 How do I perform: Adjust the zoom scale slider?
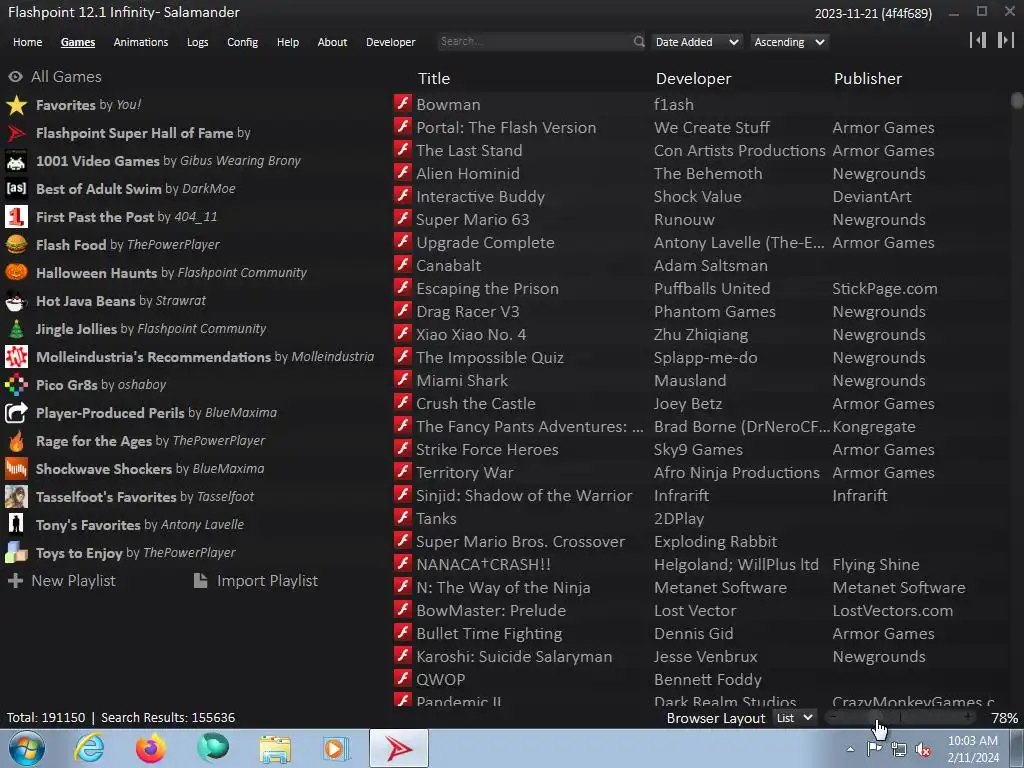tap(901, 717)
